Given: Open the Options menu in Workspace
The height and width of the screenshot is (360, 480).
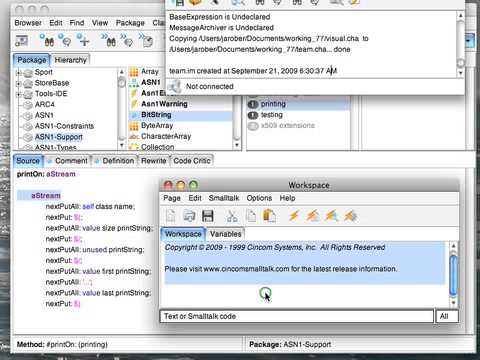Looking at the screenshot, I should pos(259,198).
